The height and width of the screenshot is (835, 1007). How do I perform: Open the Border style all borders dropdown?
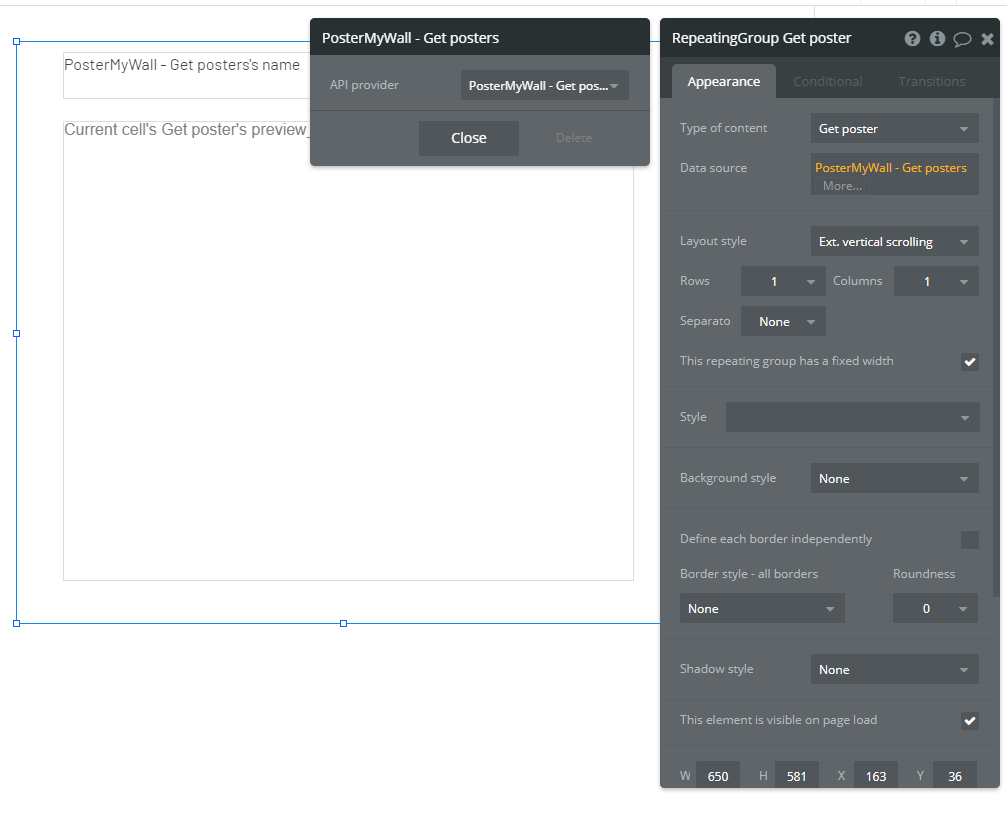point(762,608)
